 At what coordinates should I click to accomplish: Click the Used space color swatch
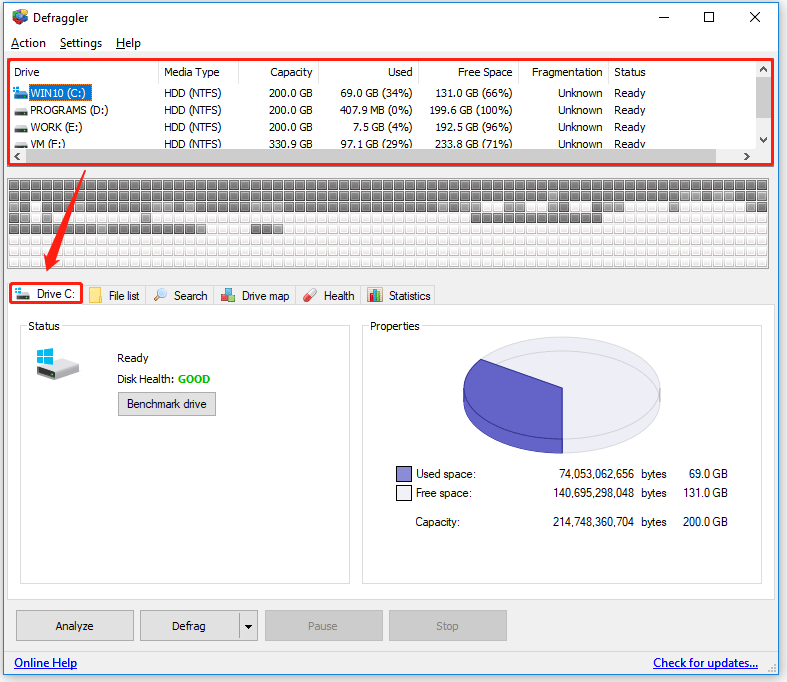(x=404, y=474)
